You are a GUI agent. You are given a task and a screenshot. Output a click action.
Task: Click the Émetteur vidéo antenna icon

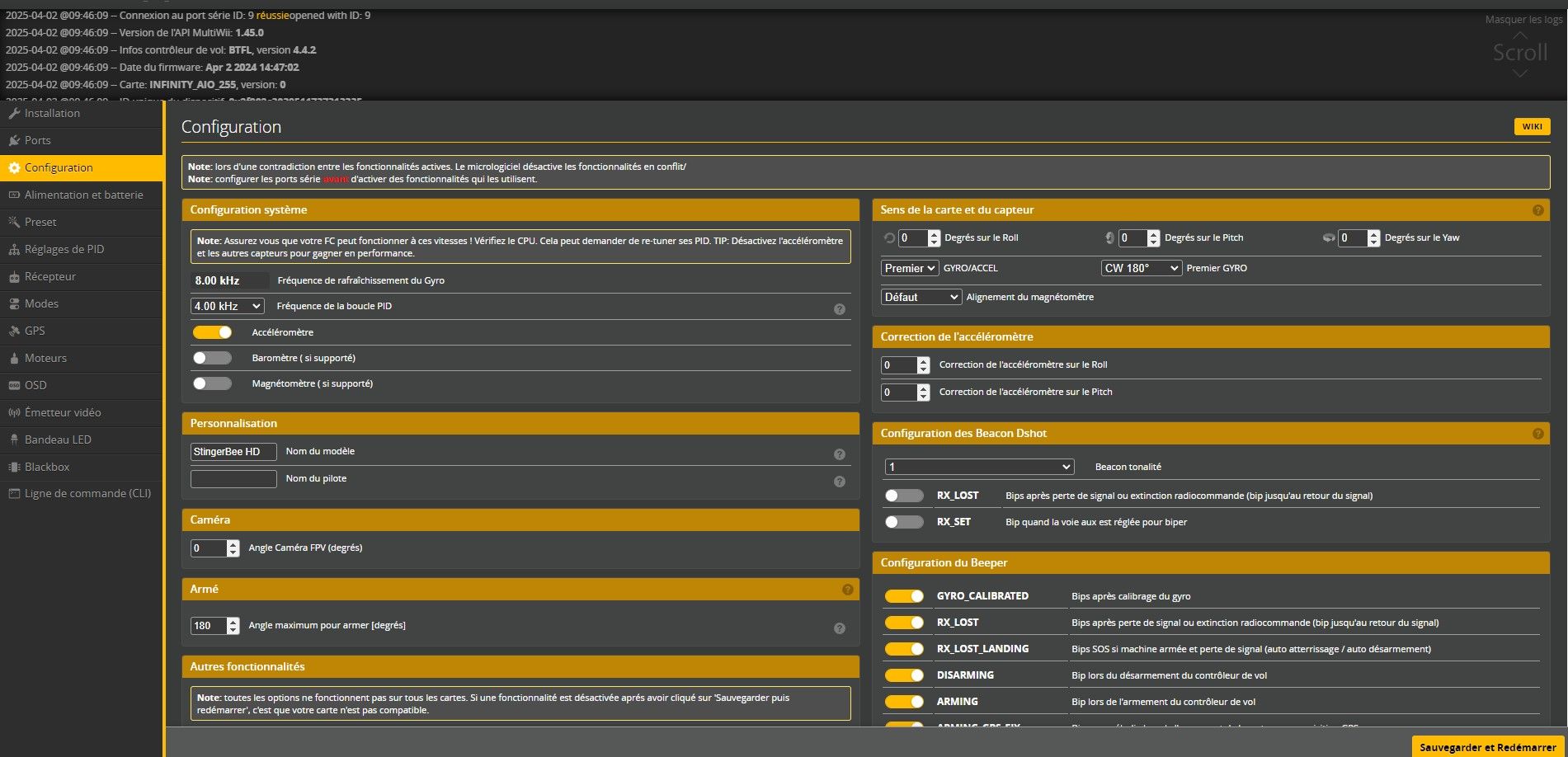pyautogui.click(x=14, y=413)
